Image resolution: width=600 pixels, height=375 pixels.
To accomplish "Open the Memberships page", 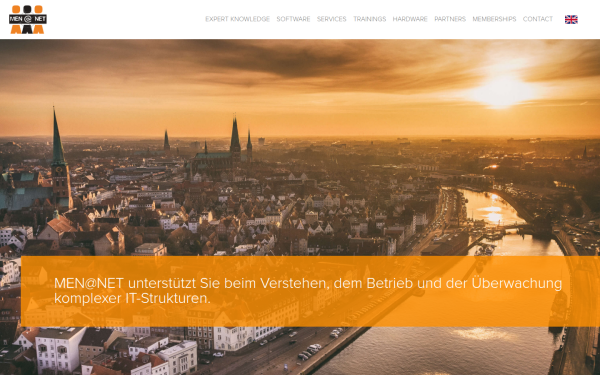I will (x=494, y=19).
